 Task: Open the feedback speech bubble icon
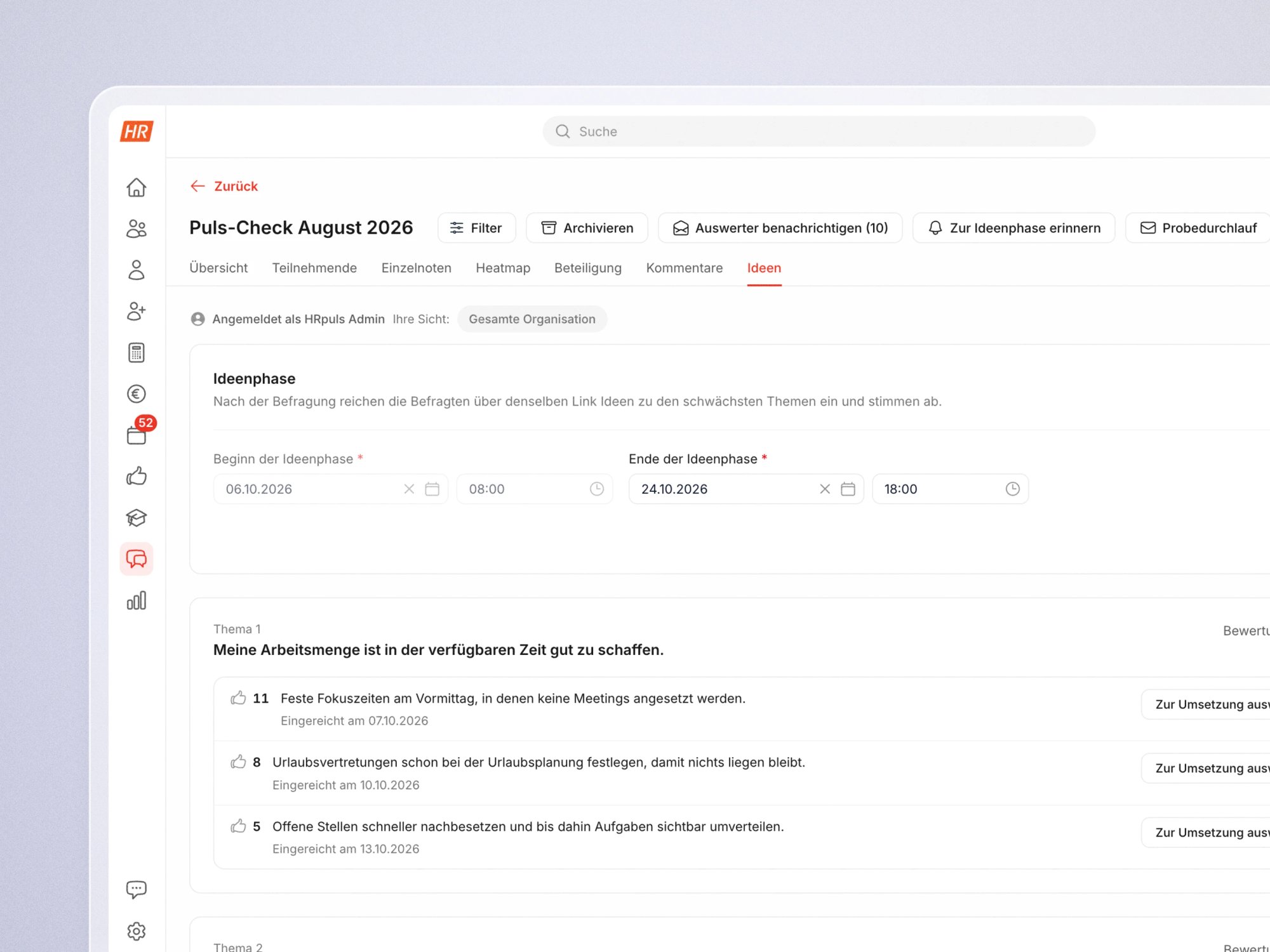[x=136, y=889]
